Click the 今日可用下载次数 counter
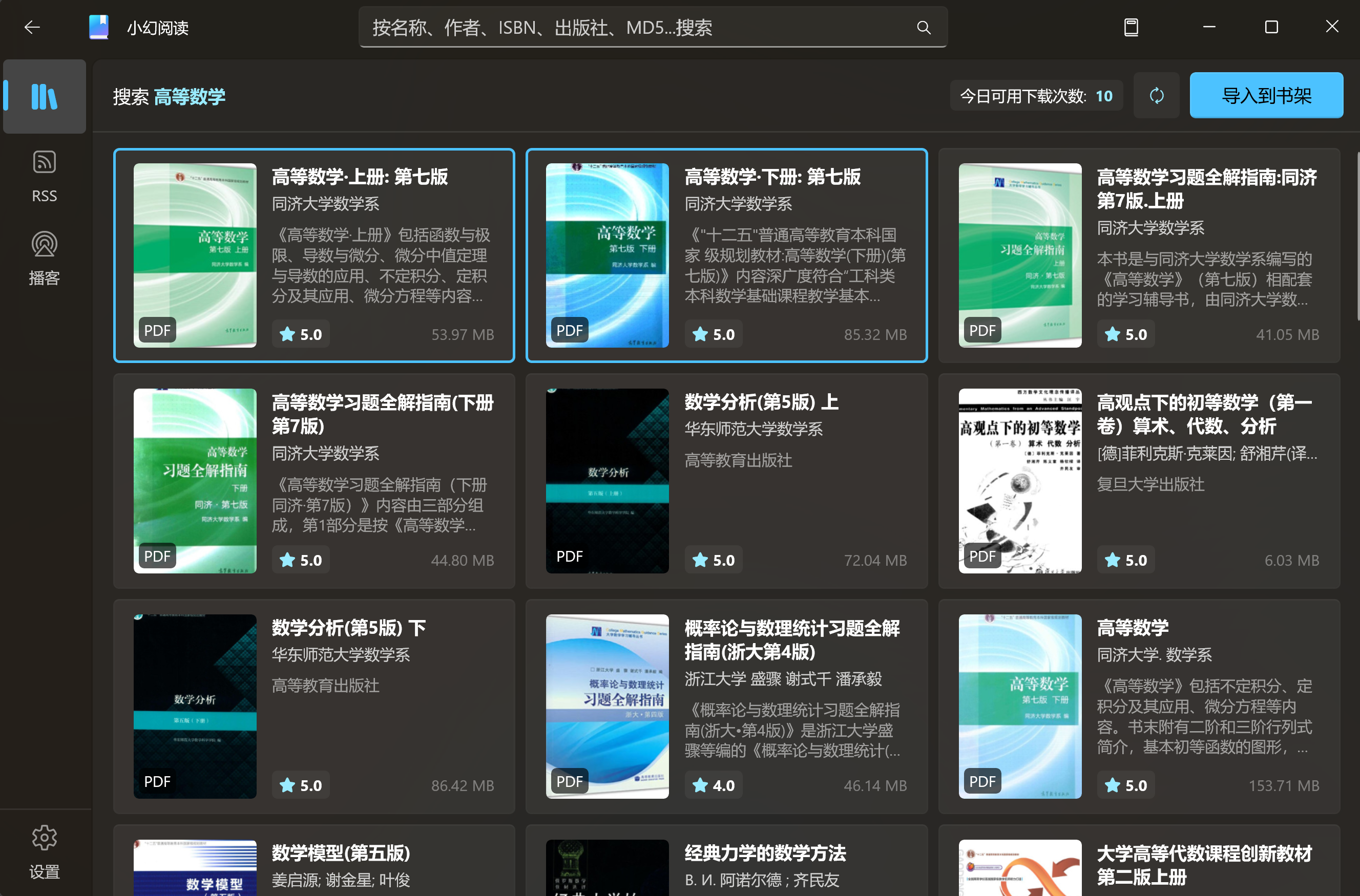Viewport: 1360px width, 896px height. tap(1036, 95)
